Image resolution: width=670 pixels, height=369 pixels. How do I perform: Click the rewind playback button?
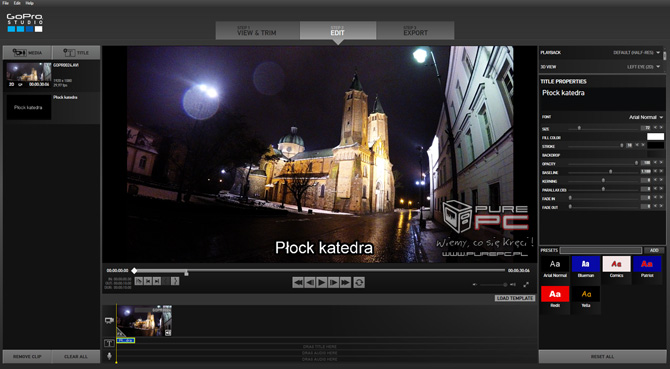tap(298, 282)
